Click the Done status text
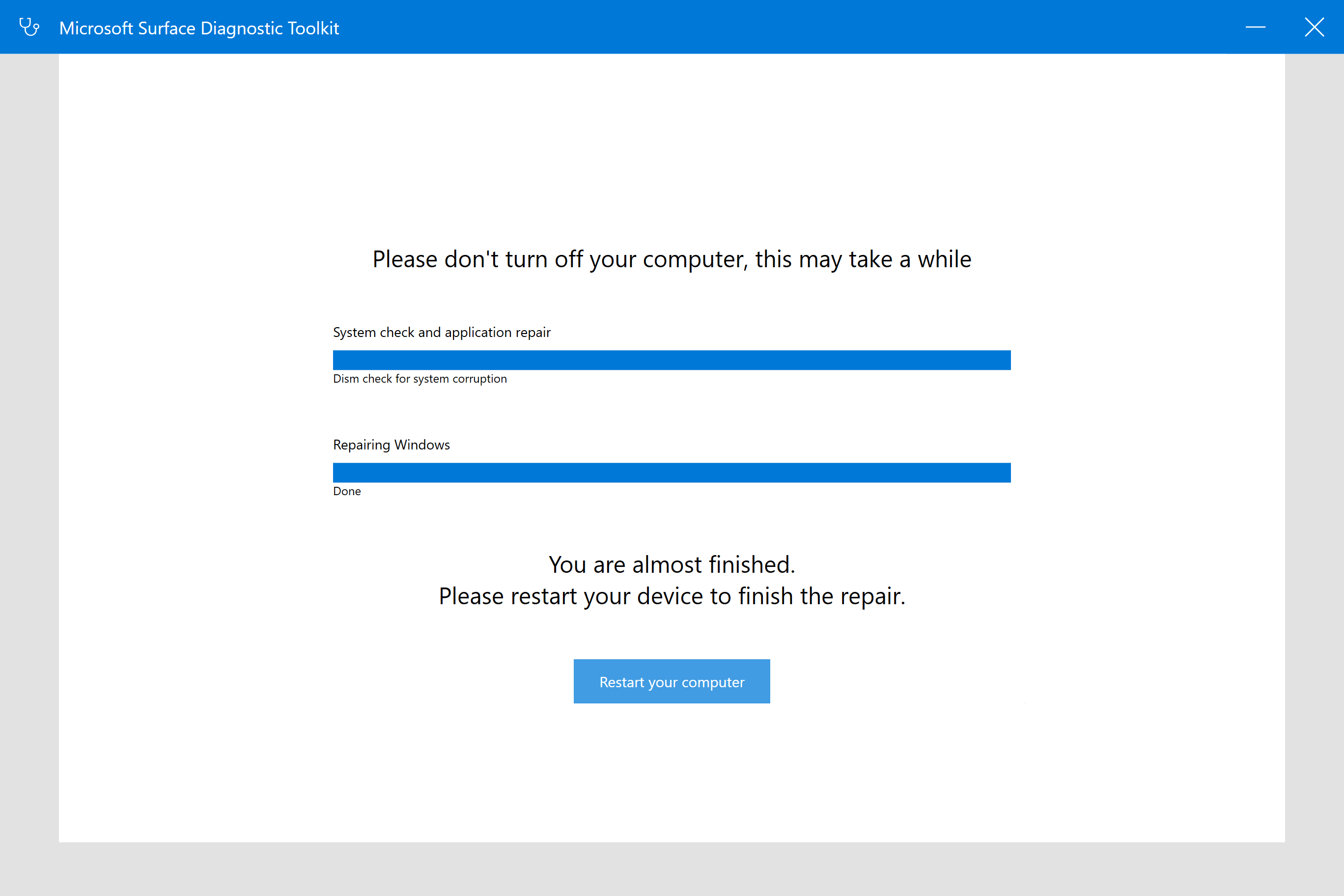This screenshot has height=896, width=1344. pyautogui.click(x=347, y=491)
